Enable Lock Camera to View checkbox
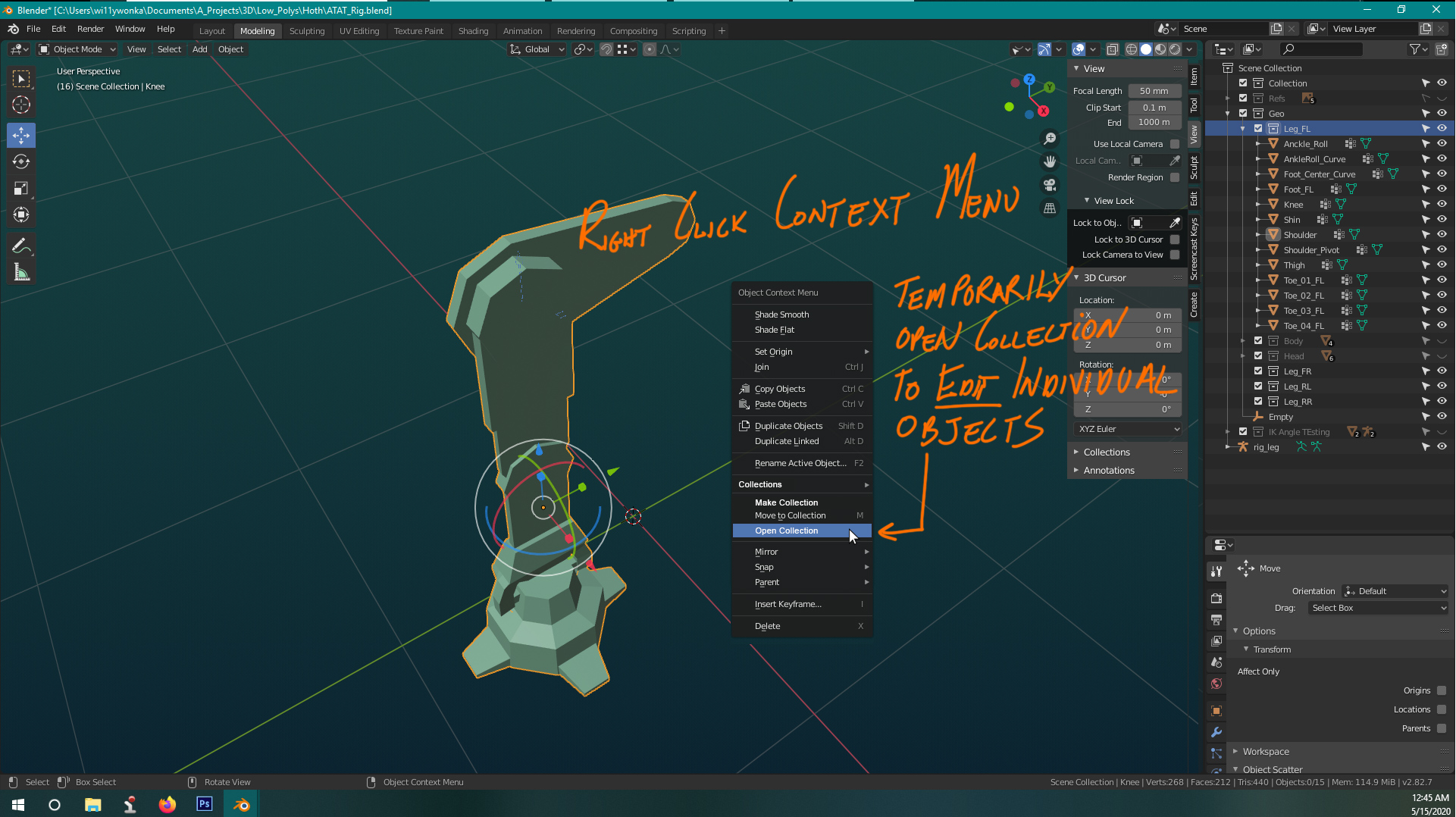This screenshot has width=1456, height=817. coord(1175,255)
